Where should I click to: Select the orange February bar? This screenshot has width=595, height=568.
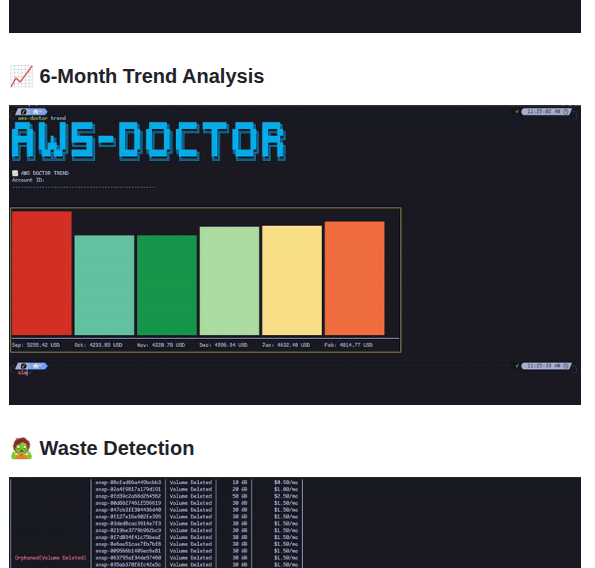point(355,278)
